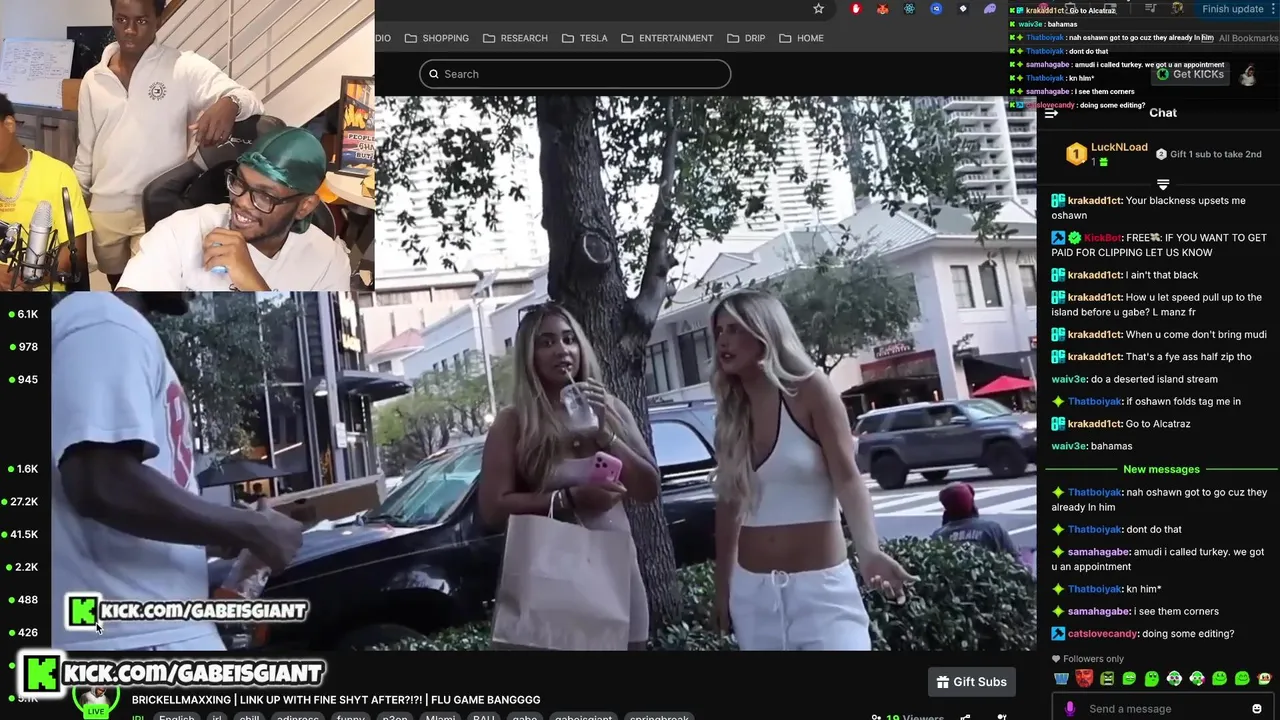1280x720 pixels.
Task: Click waiv3e on the deserted island message
Action: (x=1069, y=379)
